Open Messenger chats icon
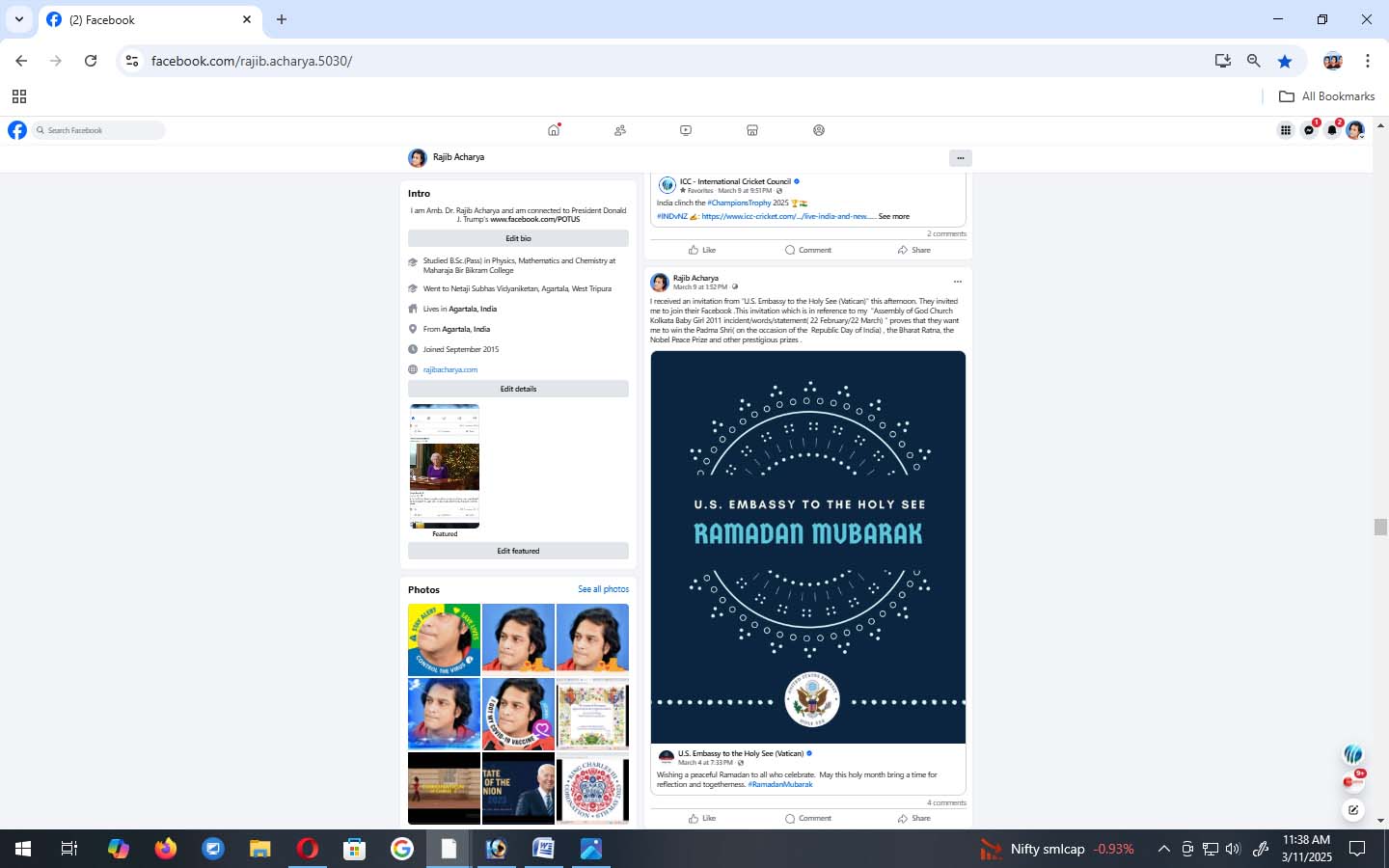The image size is (1389, 868). [1309, 130]
